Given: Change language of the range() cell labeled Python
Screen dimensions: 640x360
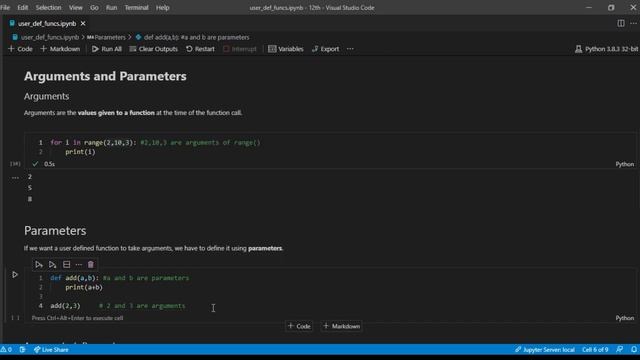Looking at the screenshot, I should tap(624, 164).
